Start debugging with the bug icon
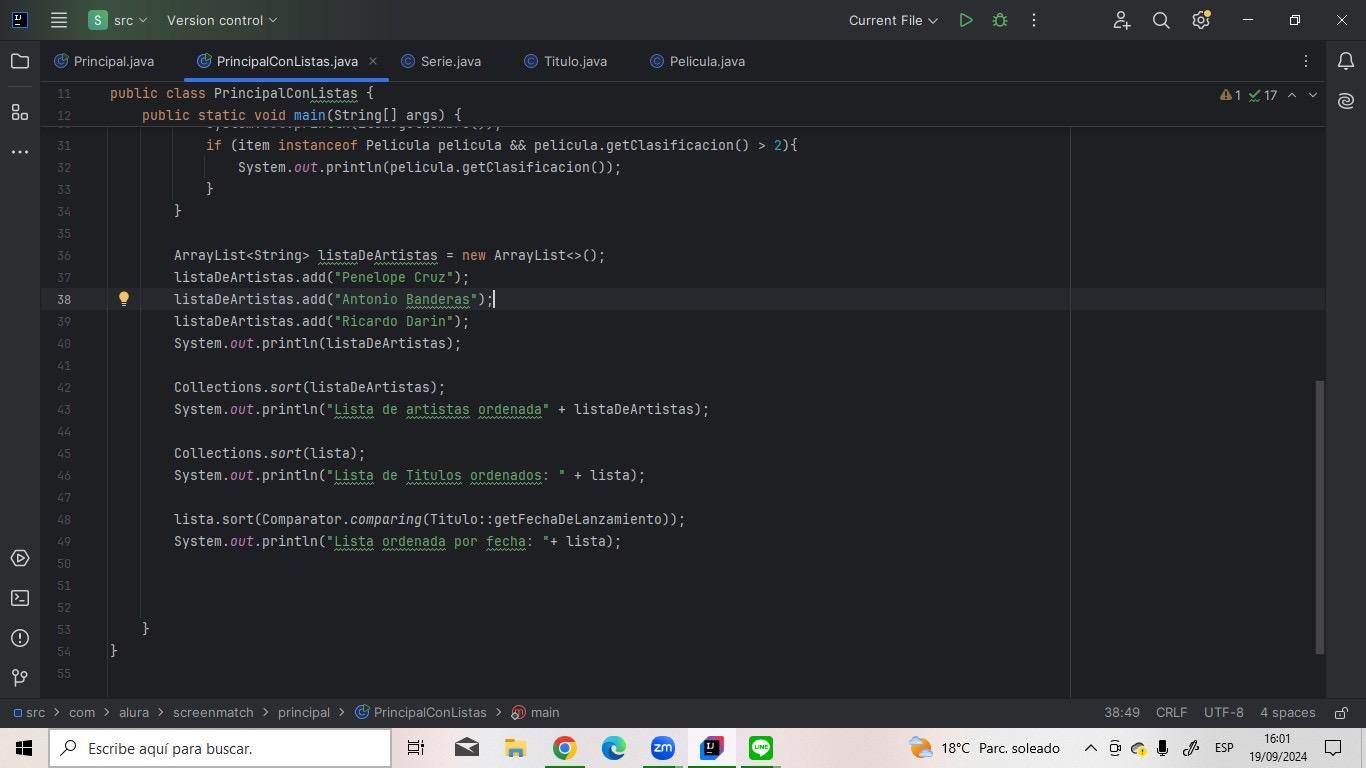The width and height of the screenshot is (1366, 768). click(999, 20)
